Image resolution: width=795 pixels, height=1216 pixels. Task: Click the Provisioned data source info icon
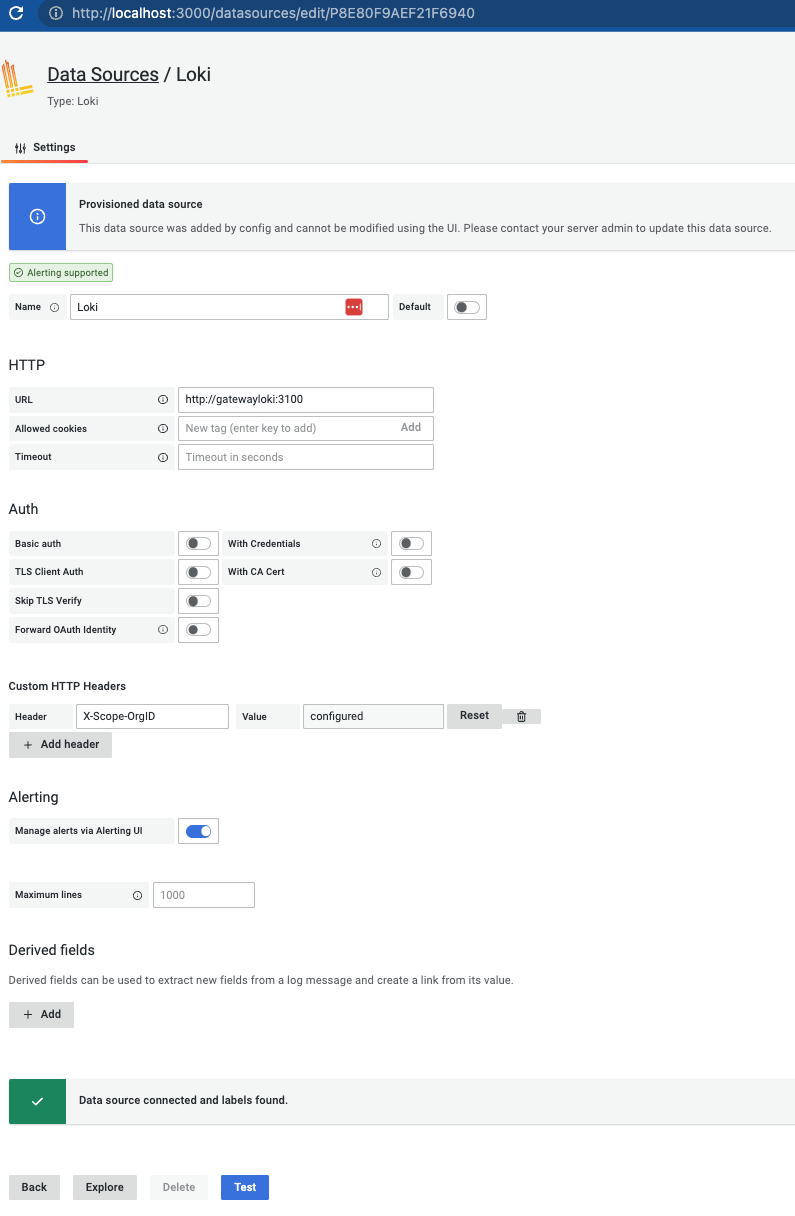[x=37, y=216]
